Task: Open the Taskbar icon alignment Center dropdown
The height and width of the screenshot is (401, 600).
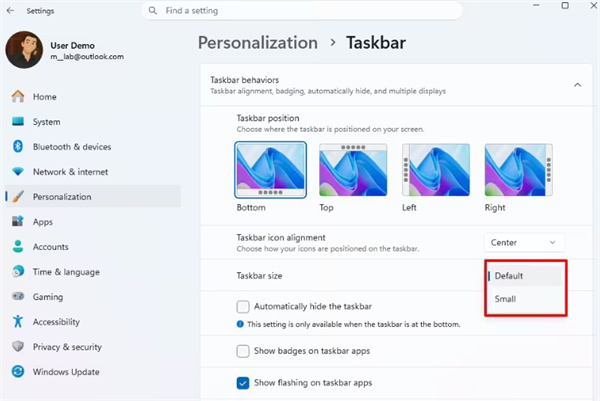Action: point(524,243)
